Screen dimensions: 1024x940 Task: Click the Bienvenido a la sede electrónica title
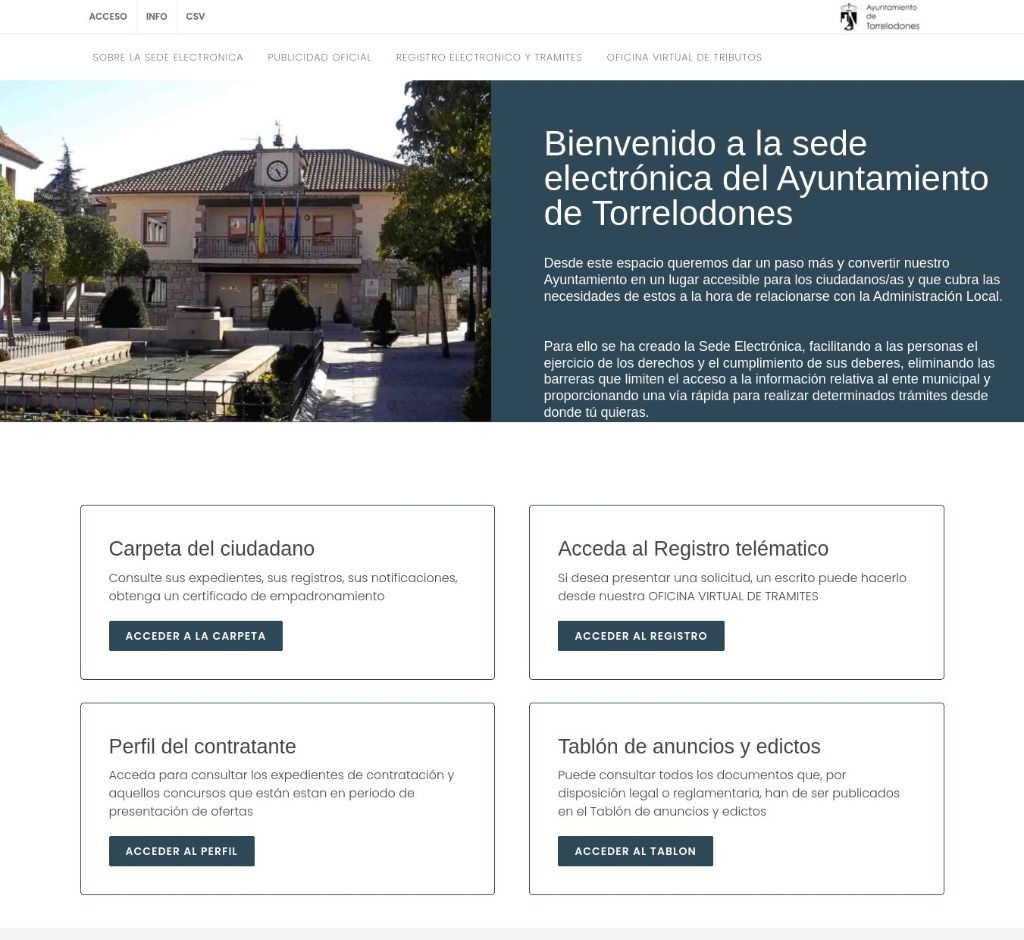click(x=766, y=178)
